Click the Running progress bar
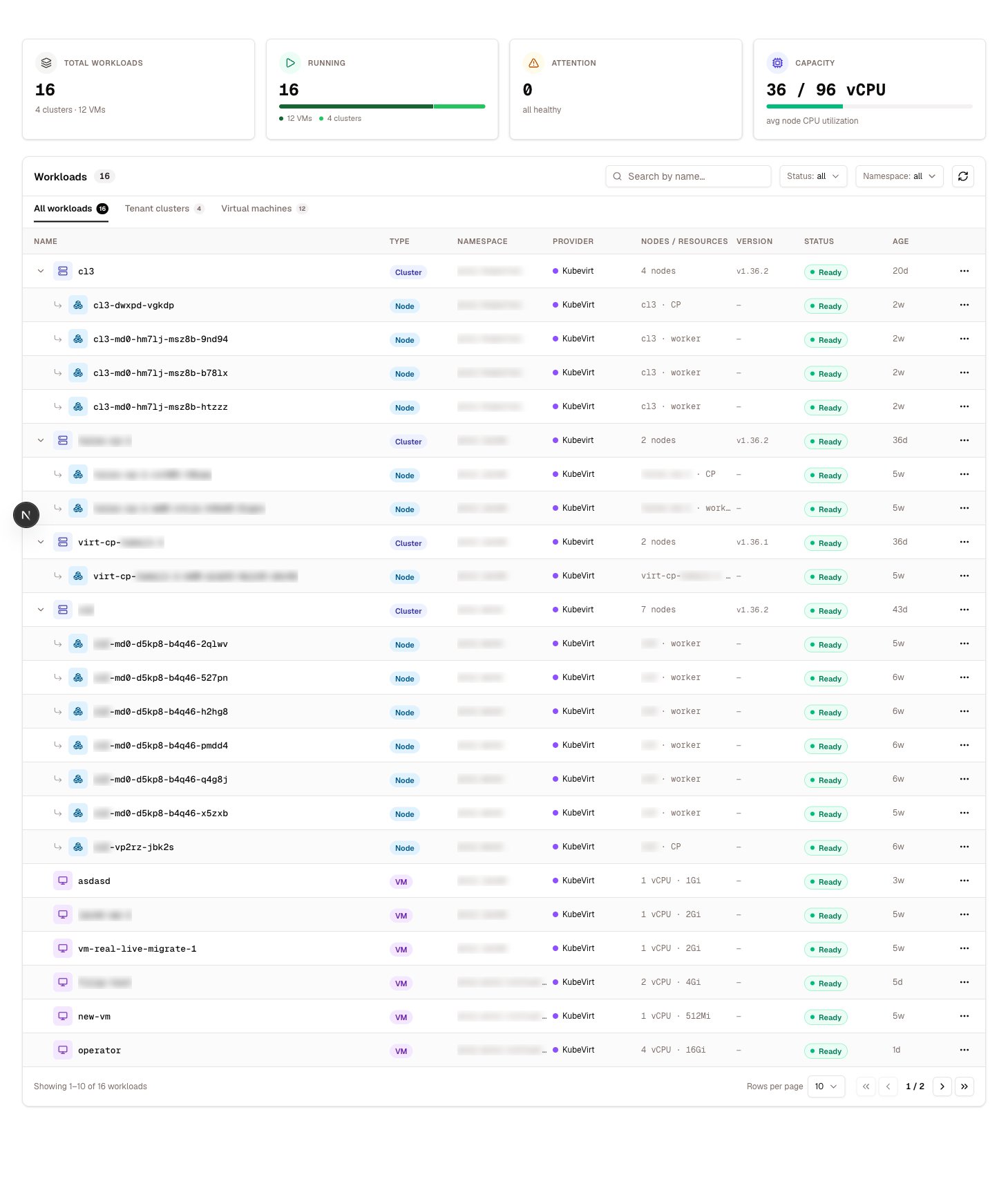Screen dimensions: 1008x1195 point(382,106)
